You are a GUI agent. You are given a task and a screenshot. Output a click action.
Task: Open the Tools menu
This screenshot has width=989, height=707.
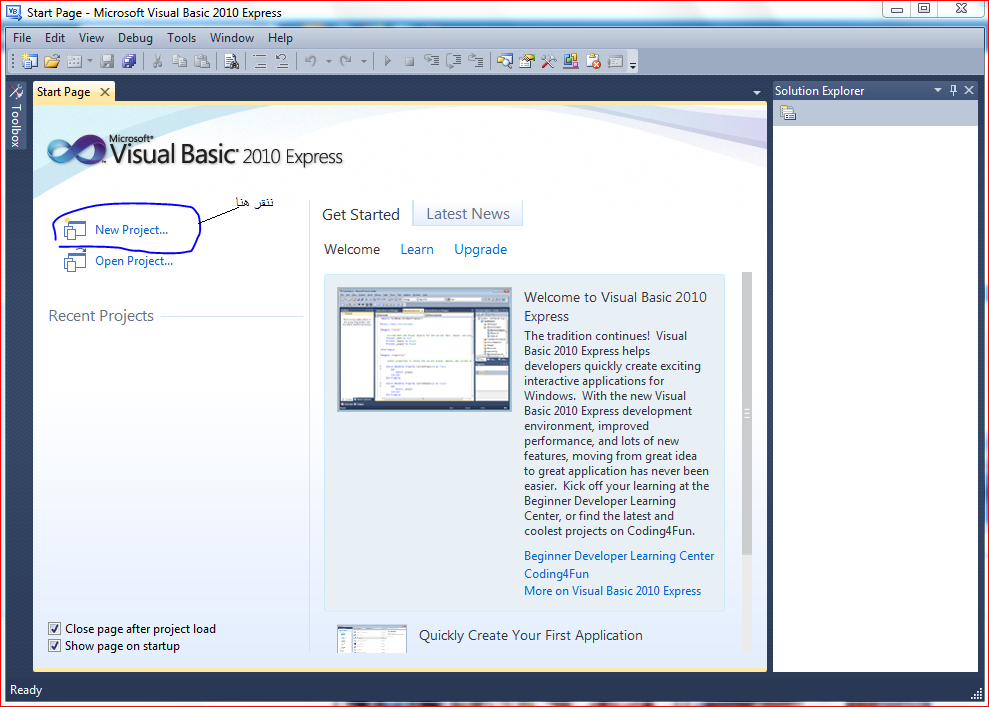point(182,38)
